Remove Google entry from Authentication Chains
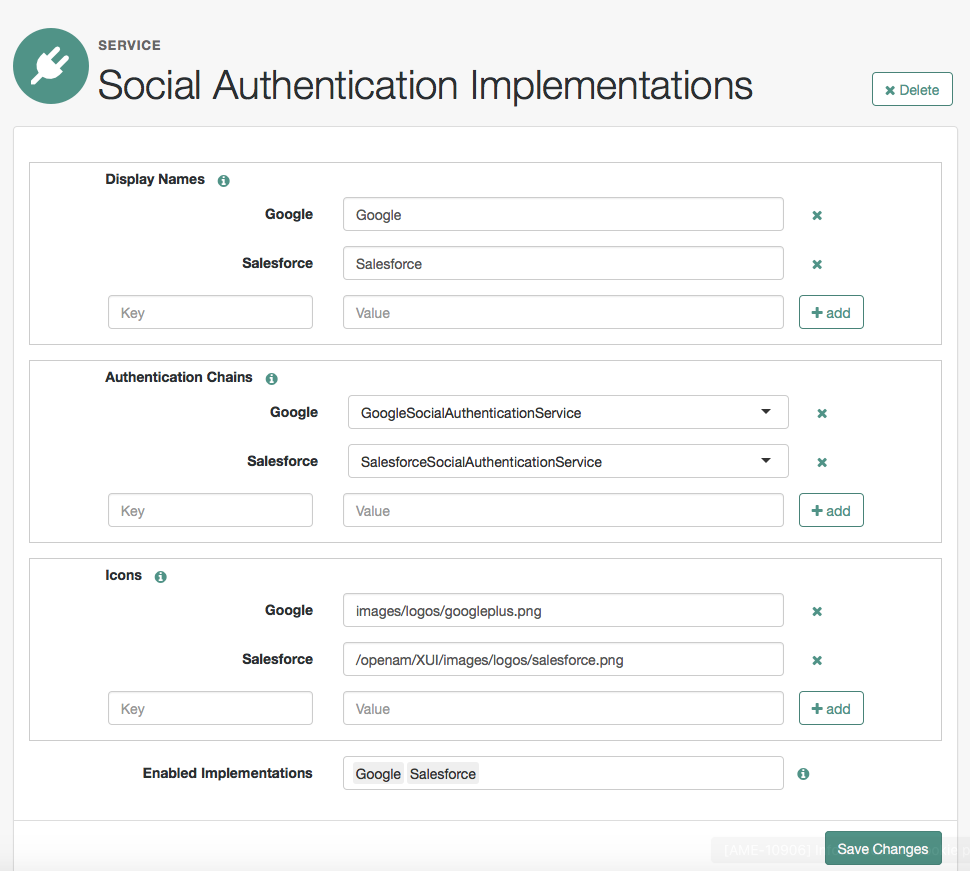 (822, 413)
